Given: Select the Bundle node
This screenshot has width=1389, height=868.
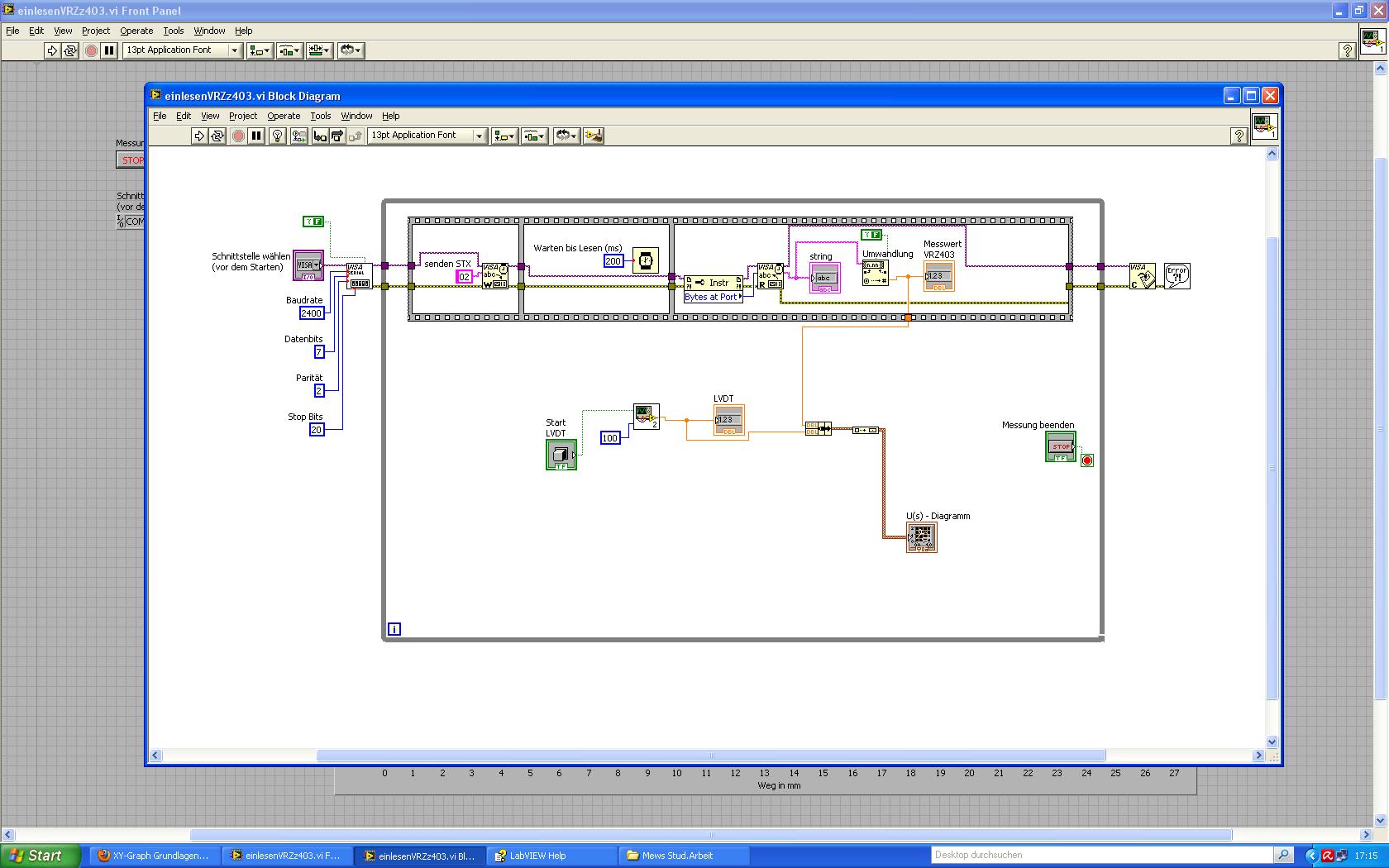Looking at the screenshot, I should click(819, 428).
